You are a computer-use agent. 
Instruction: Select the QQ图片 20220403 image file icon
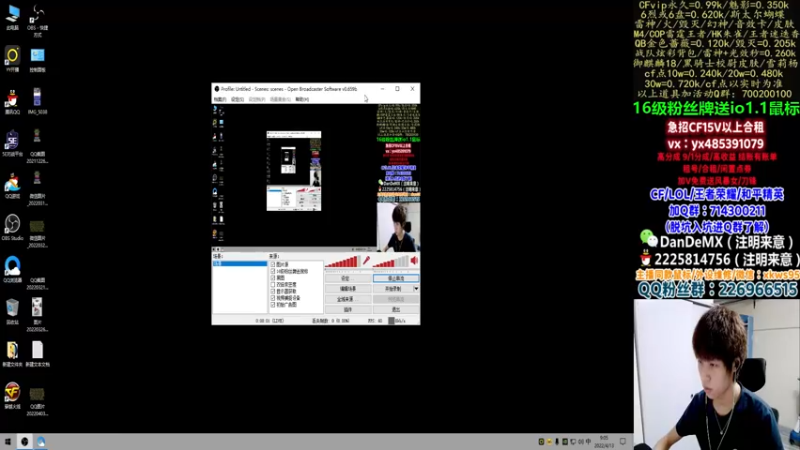pyautogui.click(x=37, y=401)
